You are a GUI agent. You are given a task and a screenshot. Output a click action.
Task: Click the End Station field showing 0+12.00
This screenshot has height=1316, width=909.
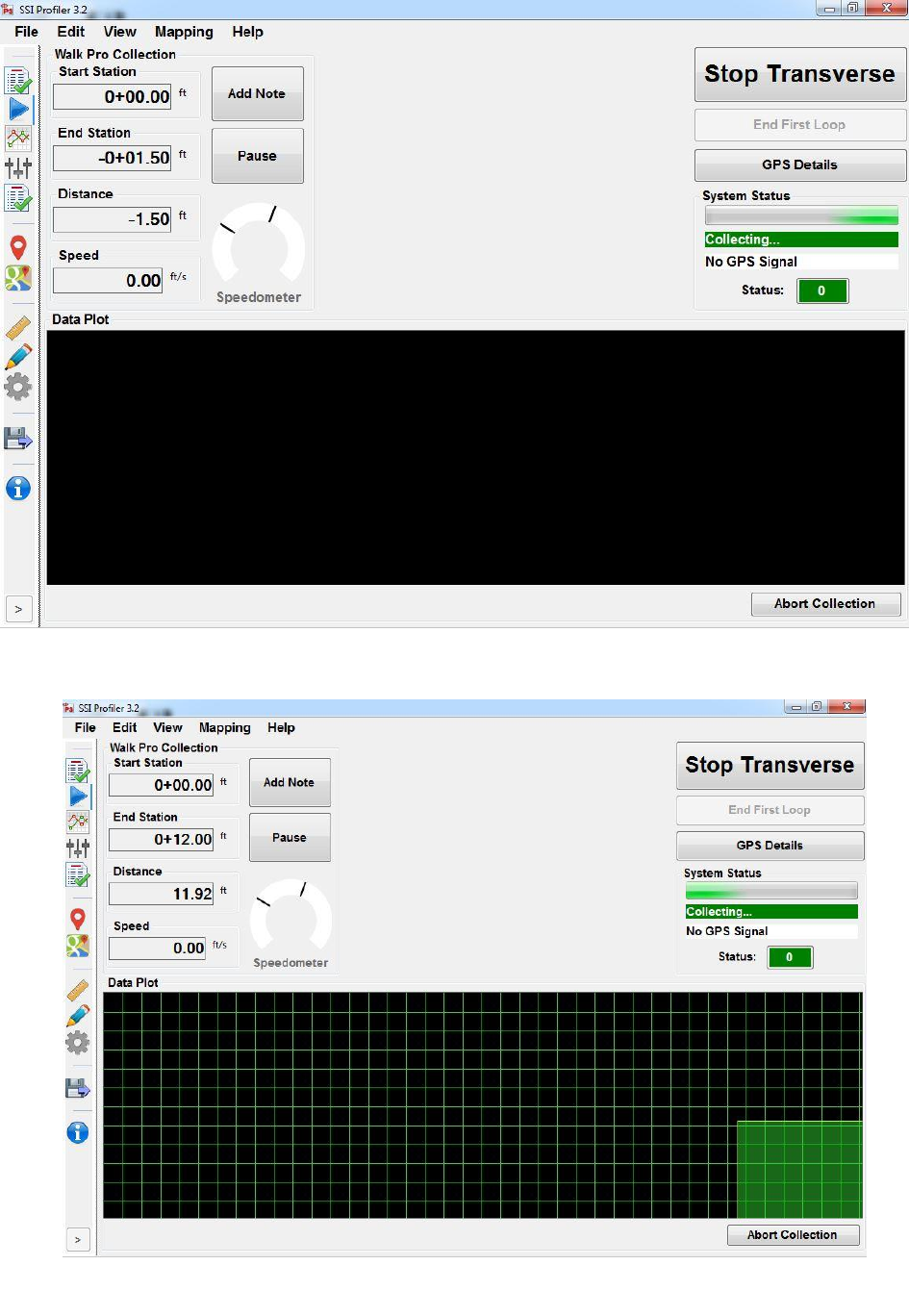coord(161,839)
